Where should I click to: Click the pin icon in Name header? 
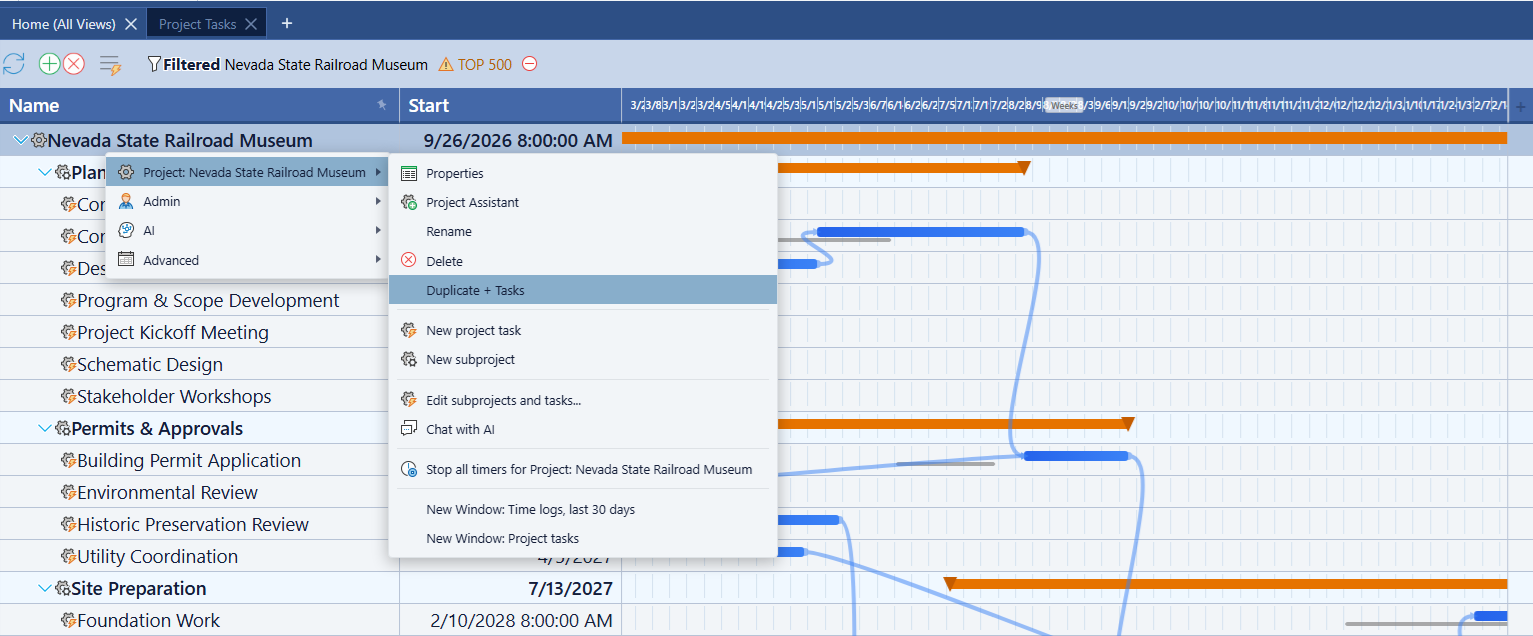pyautogui.click(x=381, y=105)
